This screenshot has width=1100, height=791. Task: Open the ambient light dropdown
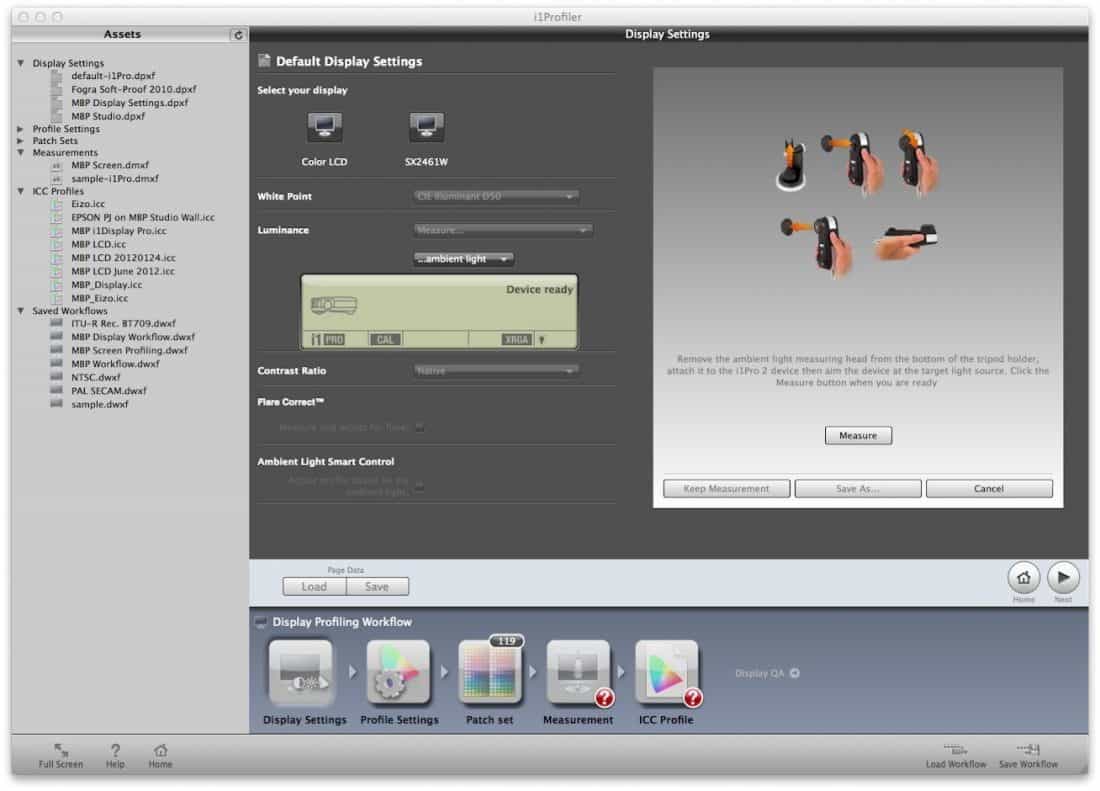coord(464,259)
